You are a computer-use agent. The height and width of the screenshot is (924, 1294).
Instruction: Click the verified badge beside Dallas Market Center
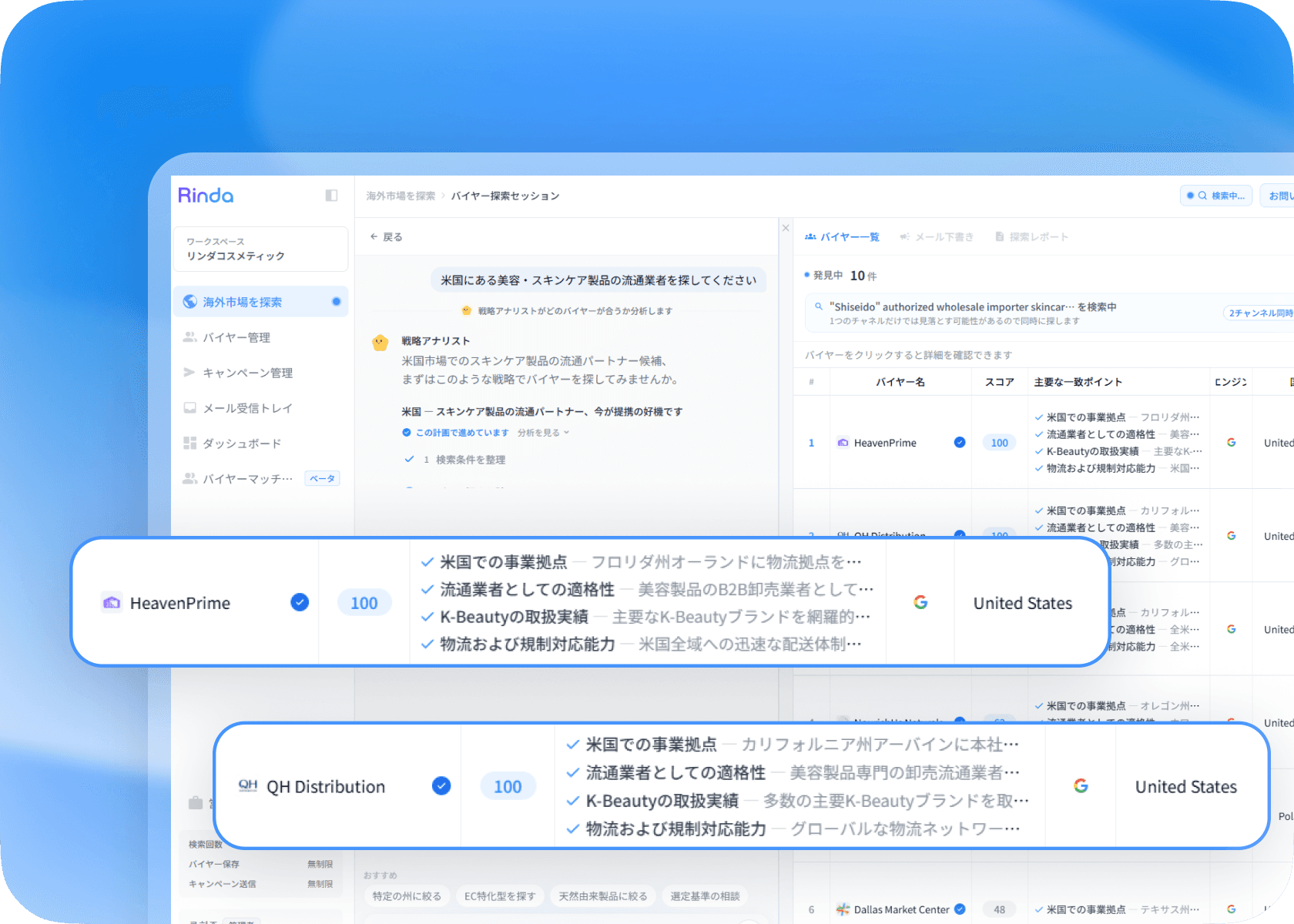click(960, 909)
